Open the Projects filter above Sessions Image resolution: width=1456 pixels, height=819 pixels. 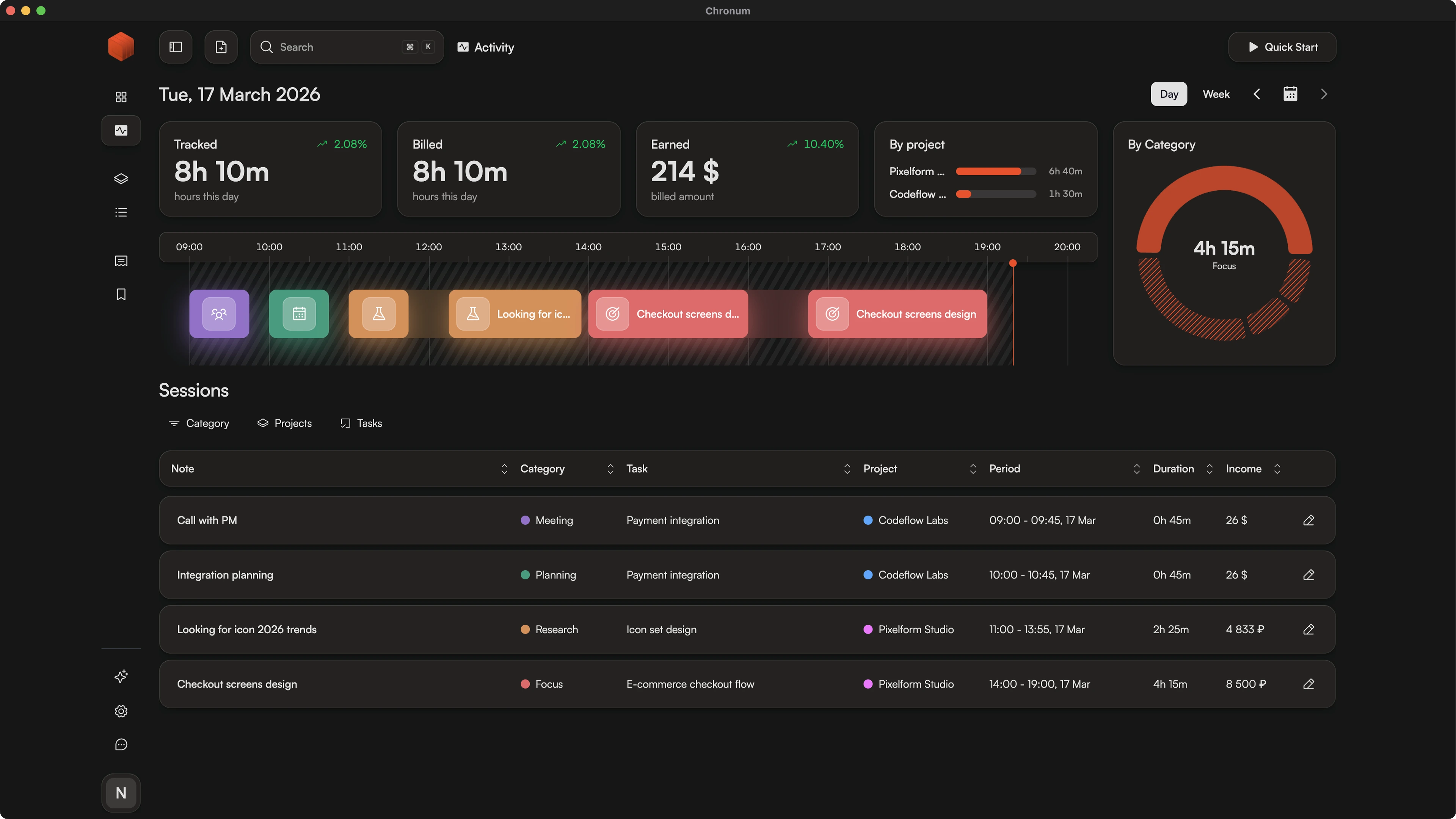[285, 423]
